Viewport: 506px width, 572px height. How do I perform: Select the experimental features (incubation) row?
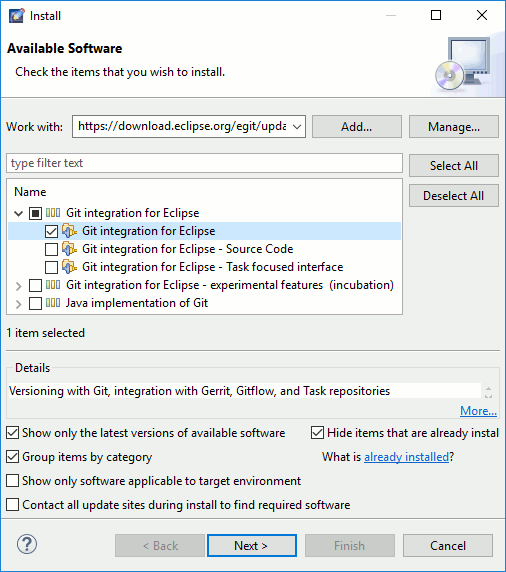(x=230, y=285)
